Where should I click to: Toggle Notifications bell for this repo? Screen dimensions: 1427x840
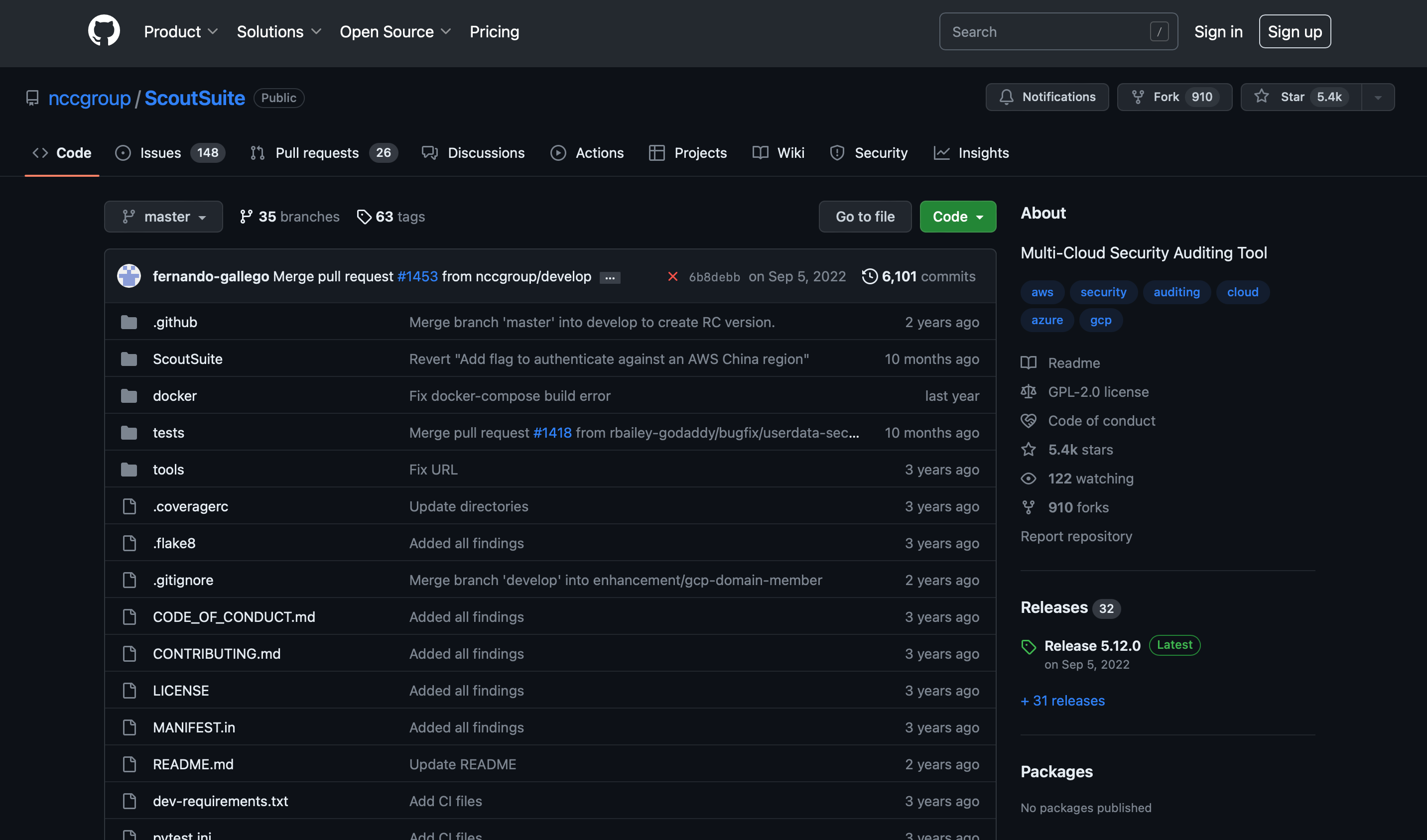pyautogui.click(x=1047, y=97)
